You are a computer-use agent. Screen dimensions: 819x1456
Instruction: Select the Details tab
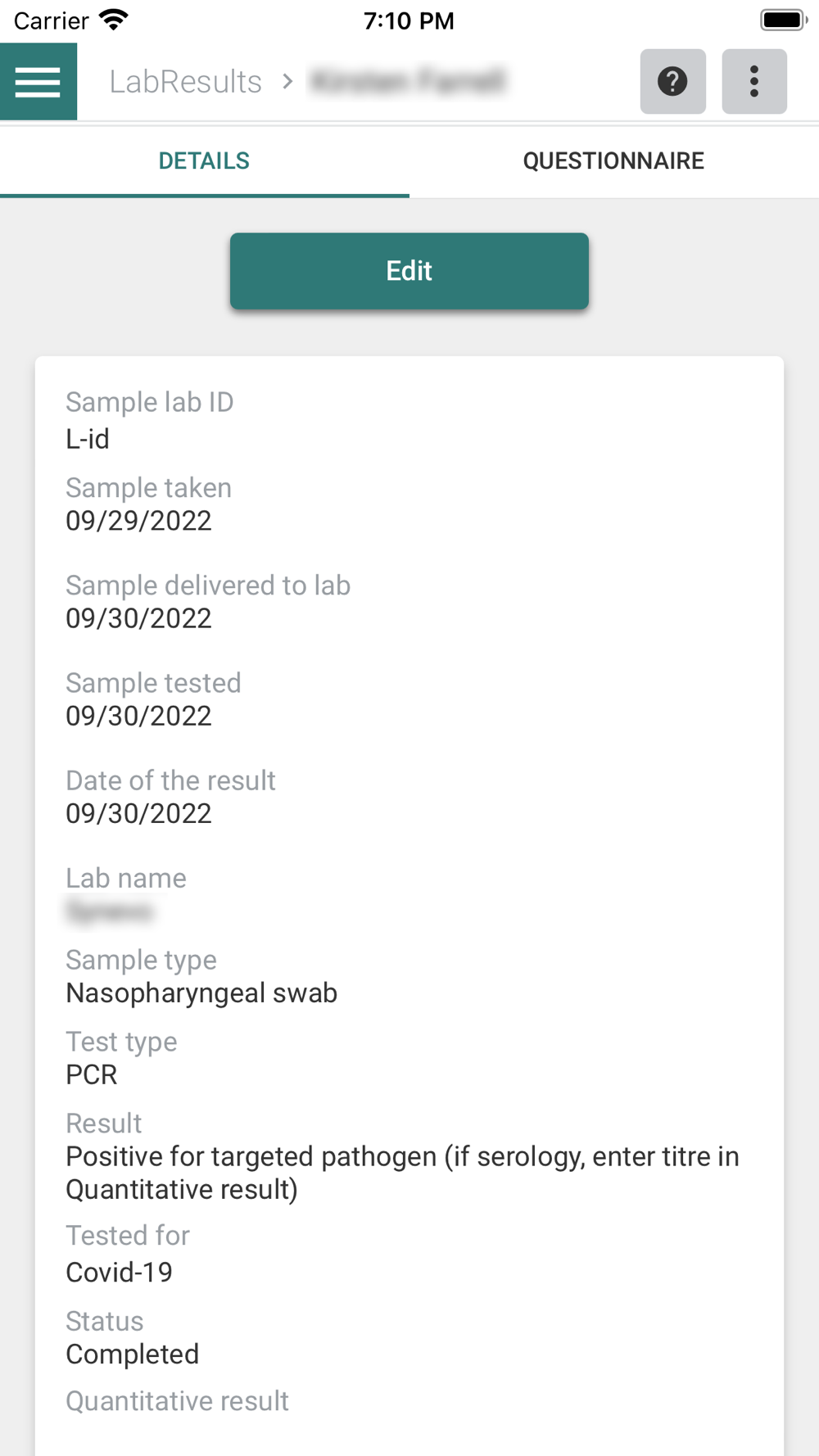point(204,161)
